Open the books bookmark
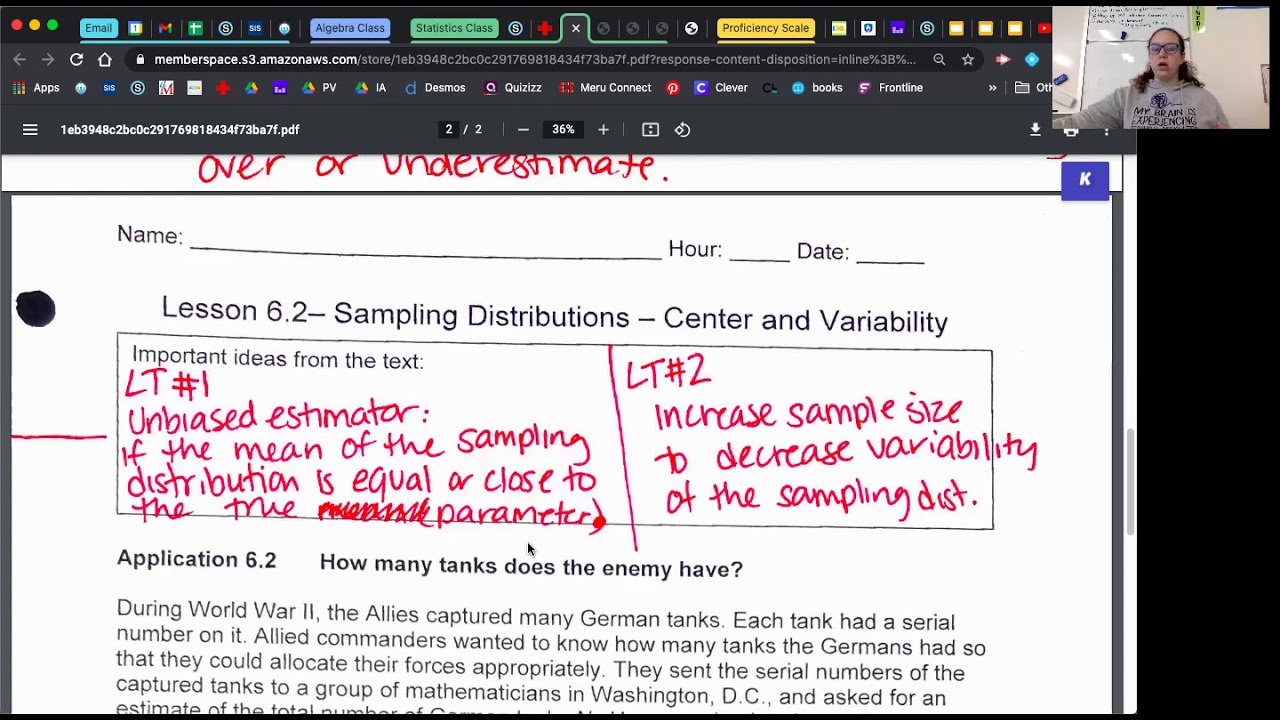The height and width of the screenshot is (720, 1280). click(x=816, y=88)
